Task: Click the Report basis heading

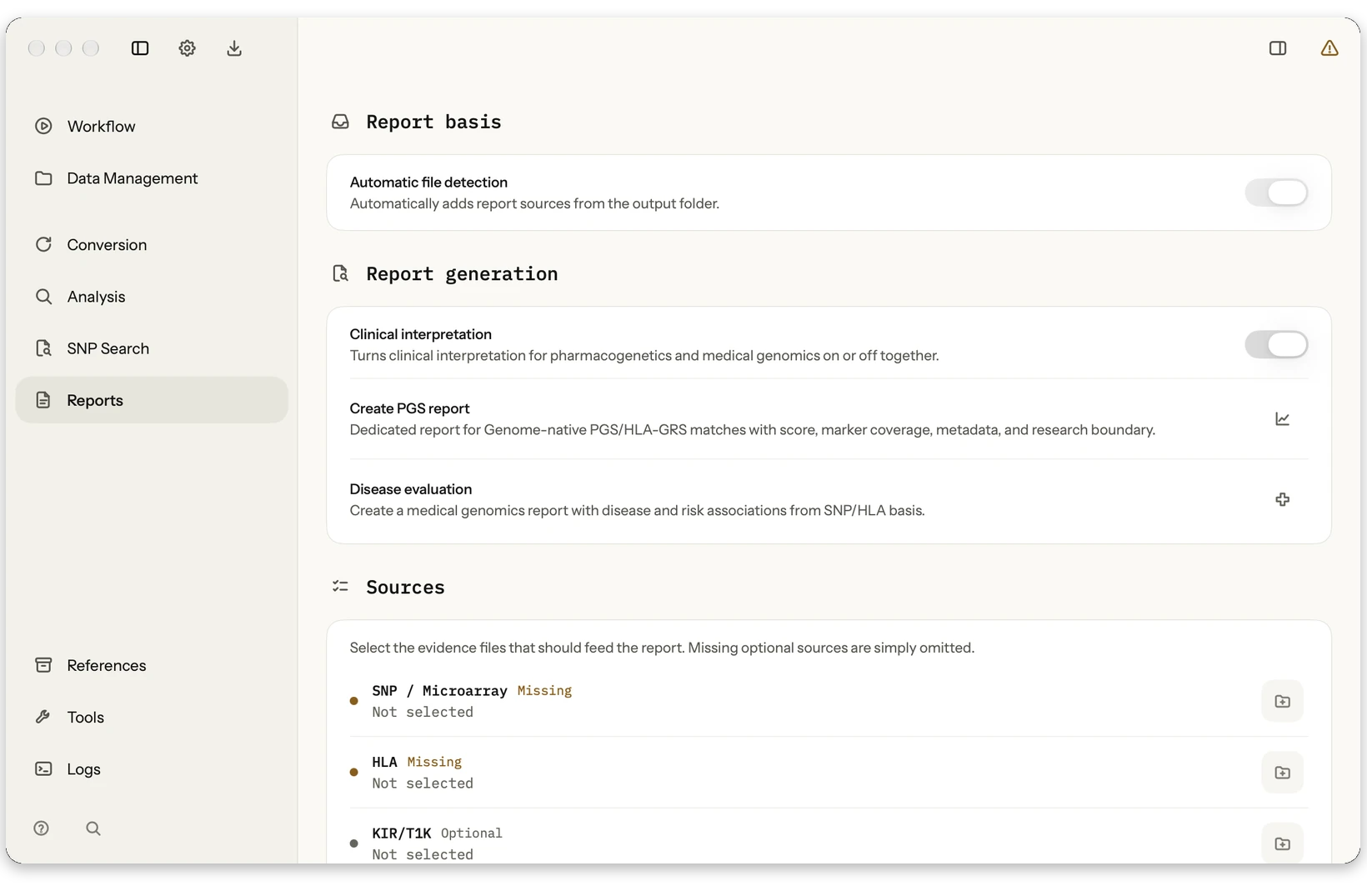Action: point(433,122)
